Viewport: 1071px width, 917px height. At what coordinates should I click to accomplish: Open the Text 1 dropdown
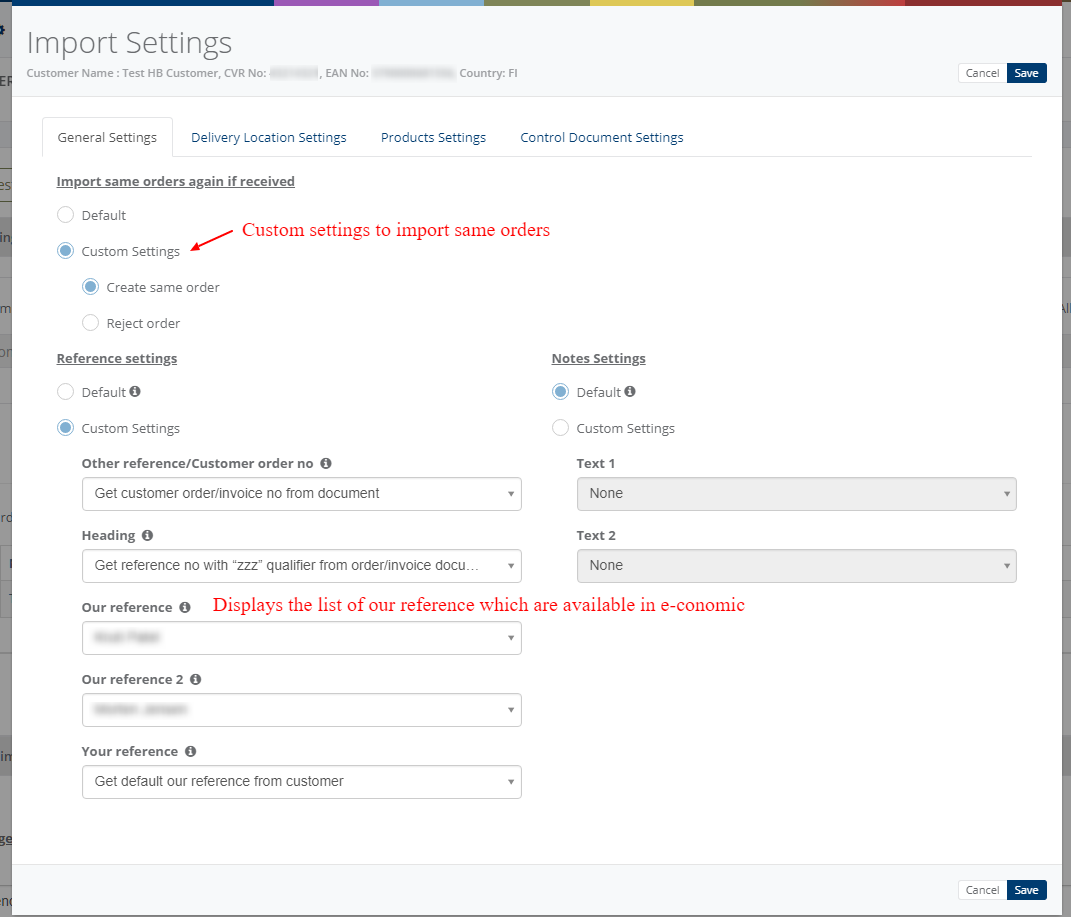(x=796, y=494)
